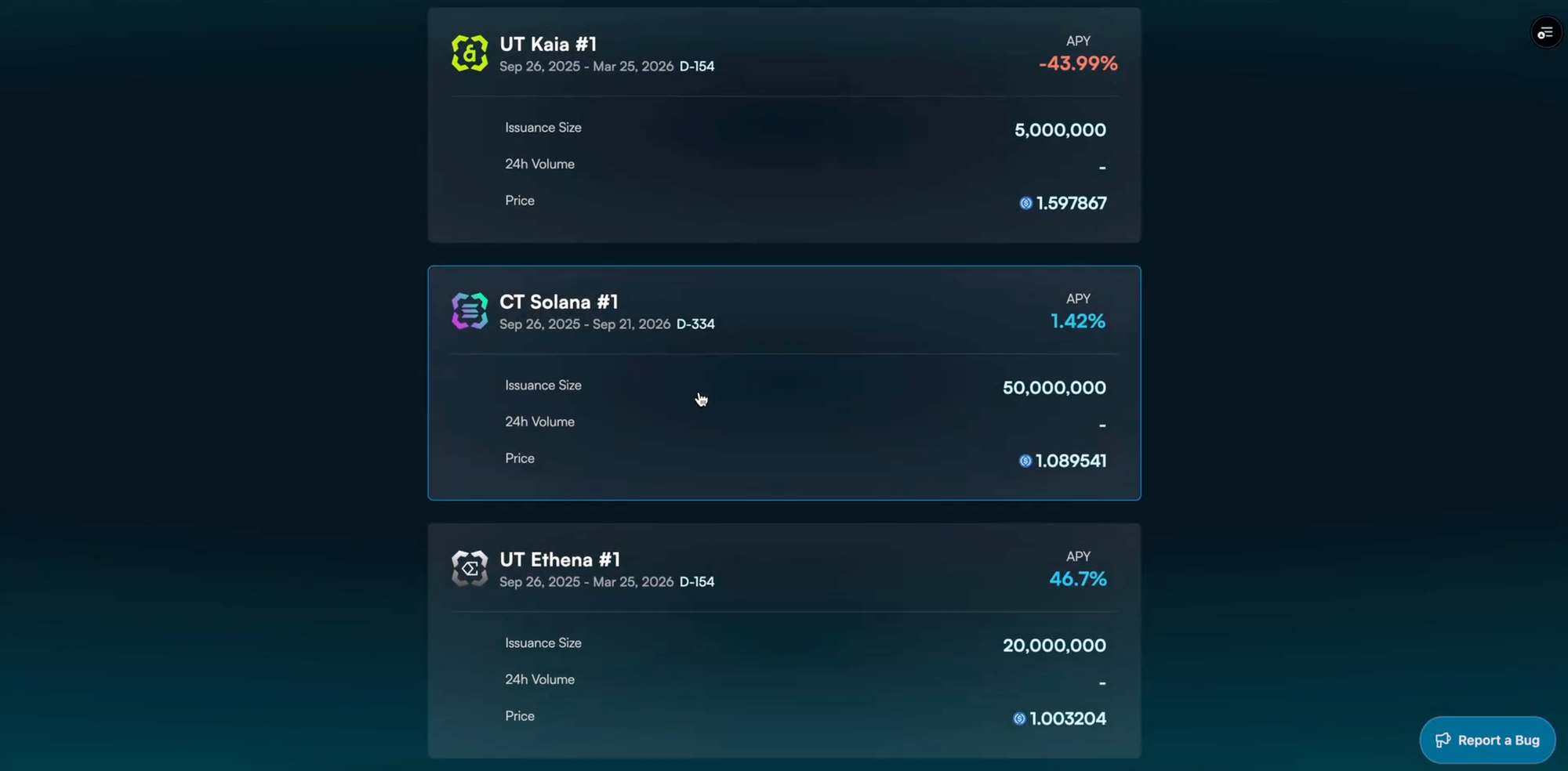Viewport: 1568px width, 771px height.
Task: Click the UT Kaia date range text
Action: (586, 67)
